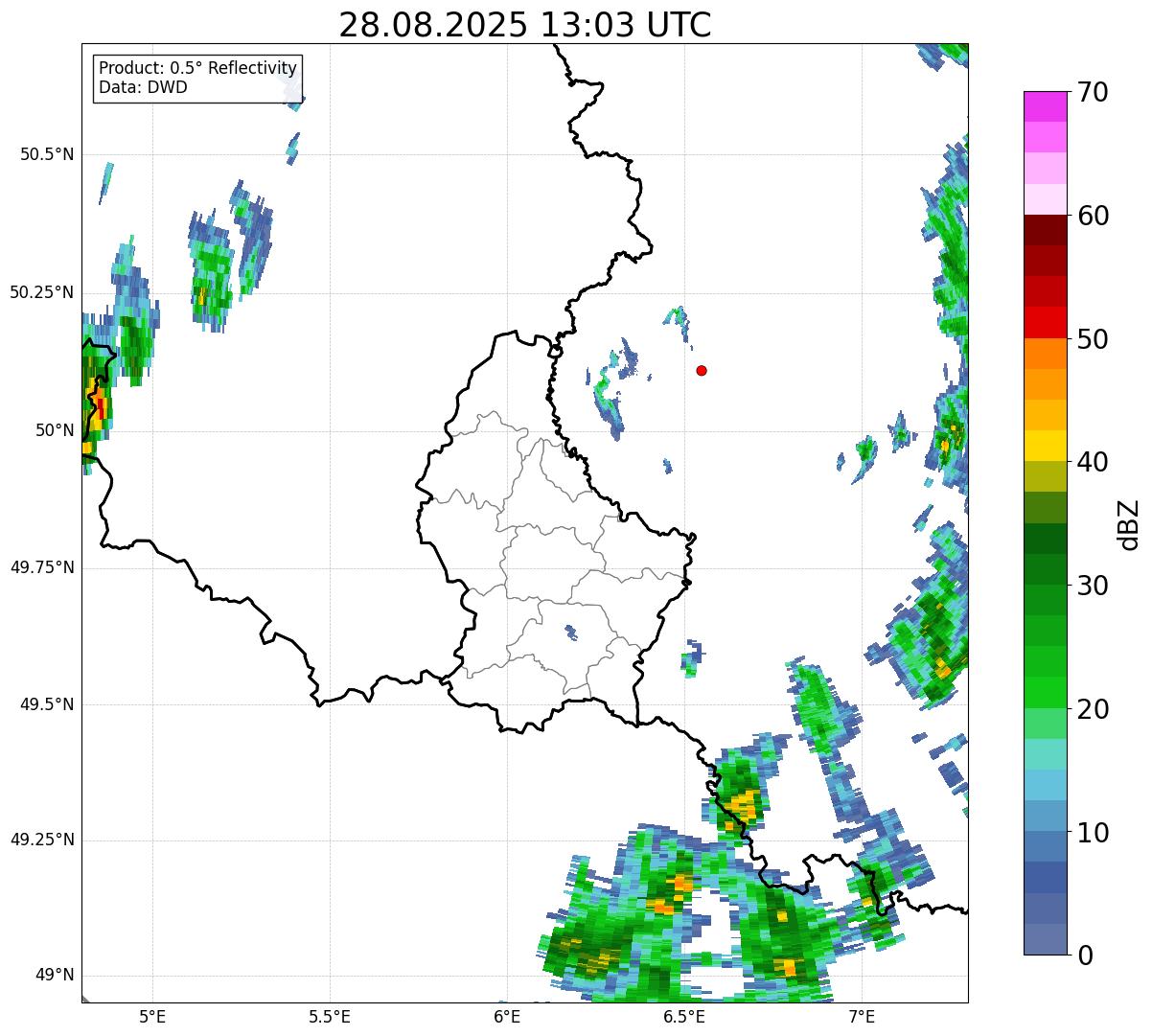Click the 6°E longitude label
The height and width of the screenshot is (1036, 1152).
click(x=508, y=1016)
